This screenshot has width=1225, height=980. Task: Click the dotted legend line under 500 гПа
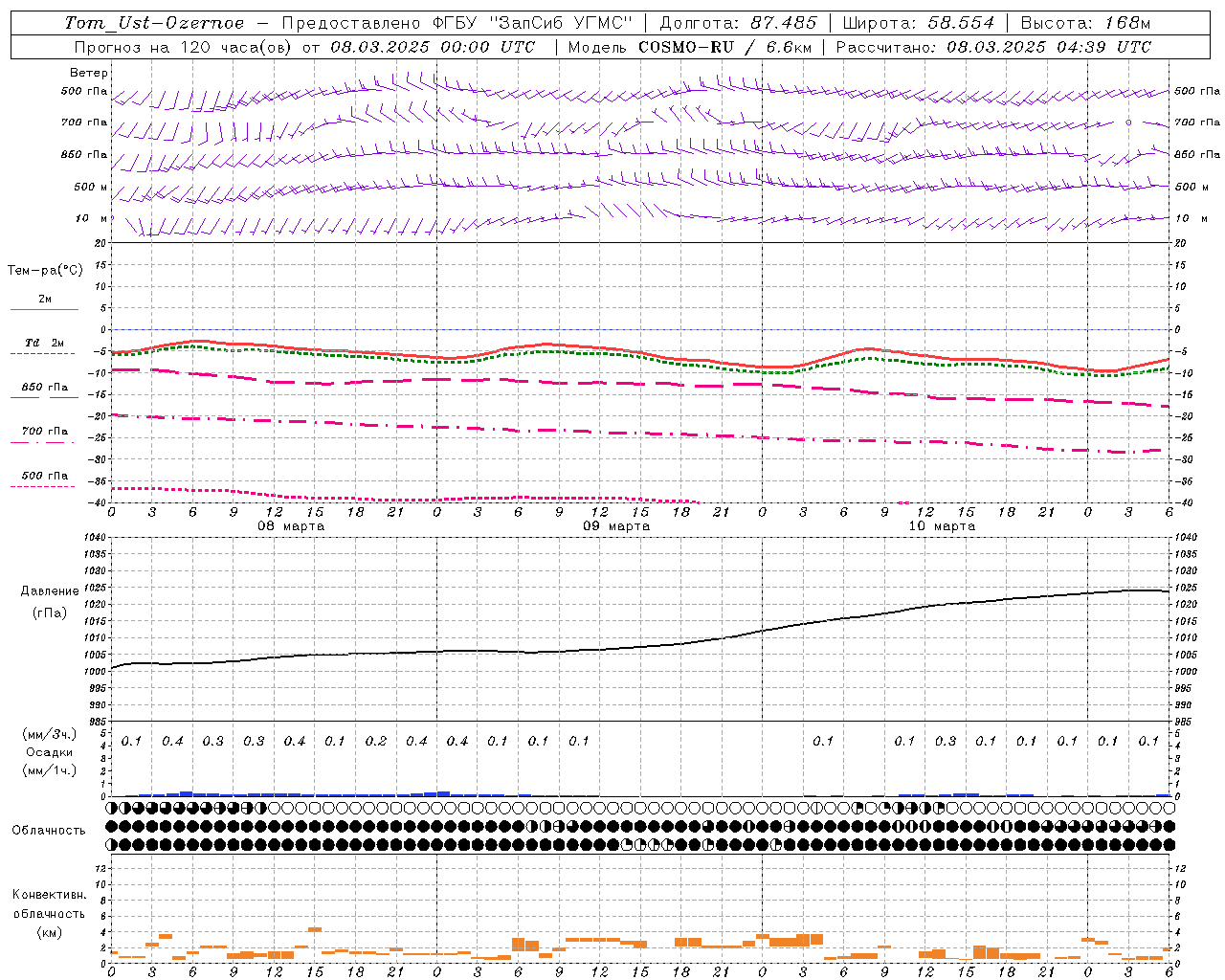42,487
